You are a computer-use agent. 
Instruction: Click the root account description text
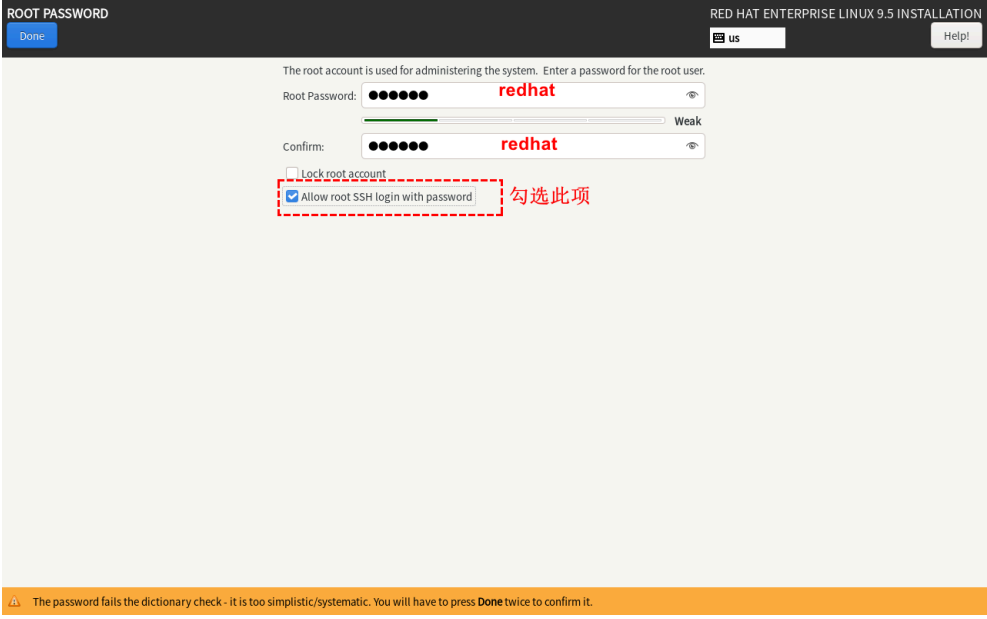(x=494, y=71)
